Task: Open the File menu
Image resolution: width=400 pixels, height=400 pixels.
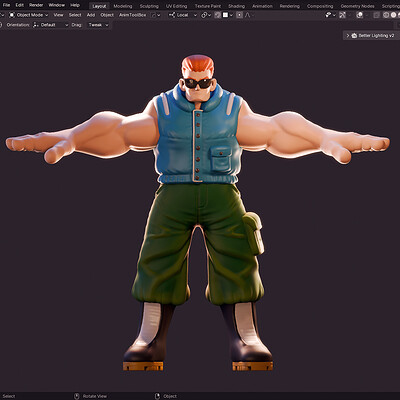Action: [x=6, y=5]
